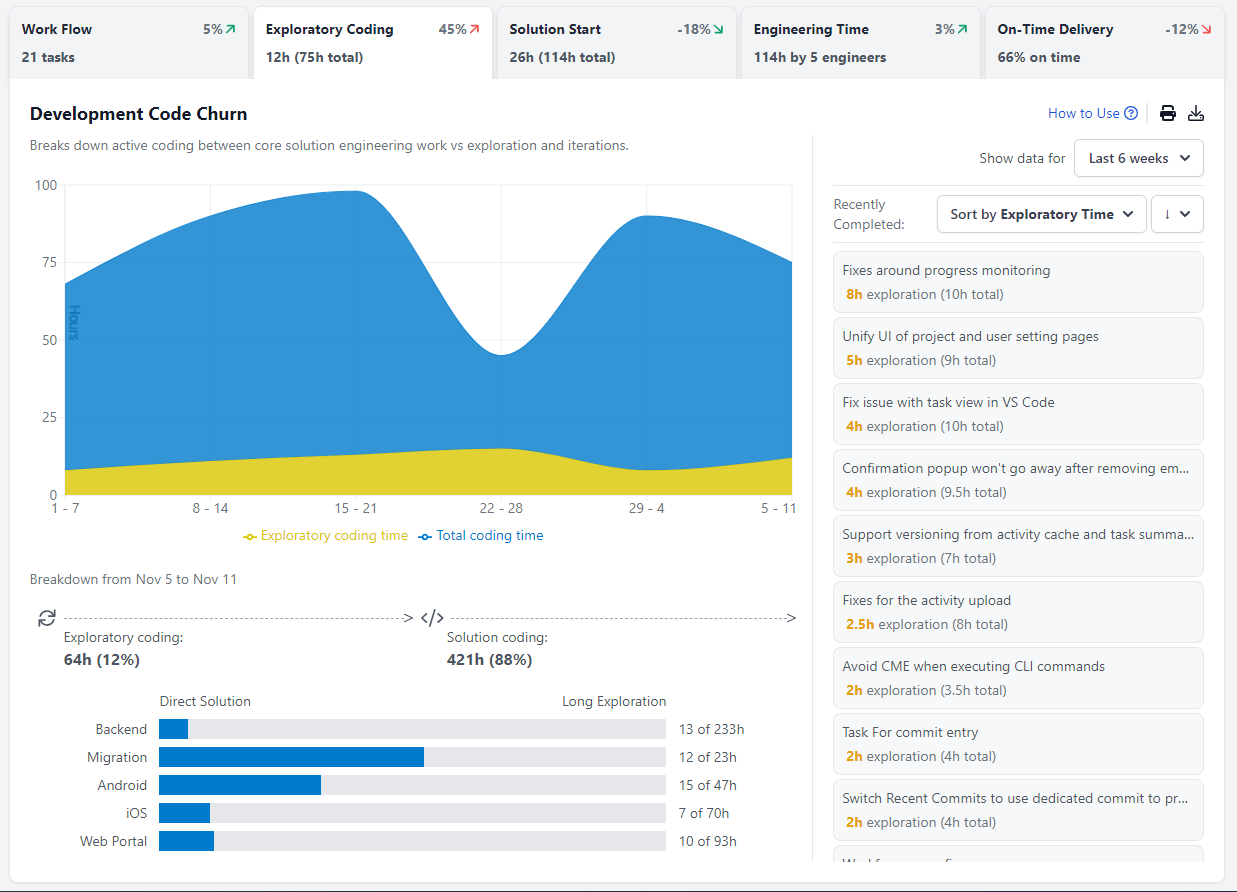Open task Fixes around progress monitoring

pos(1018,282)
